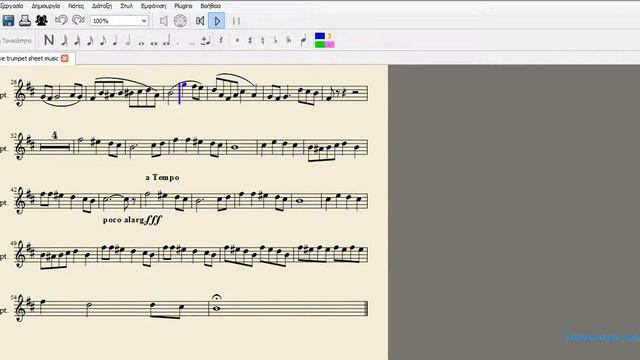Open the Εμφάνιση menu
This screenshot has width=640, height=360.
[153, 6]
